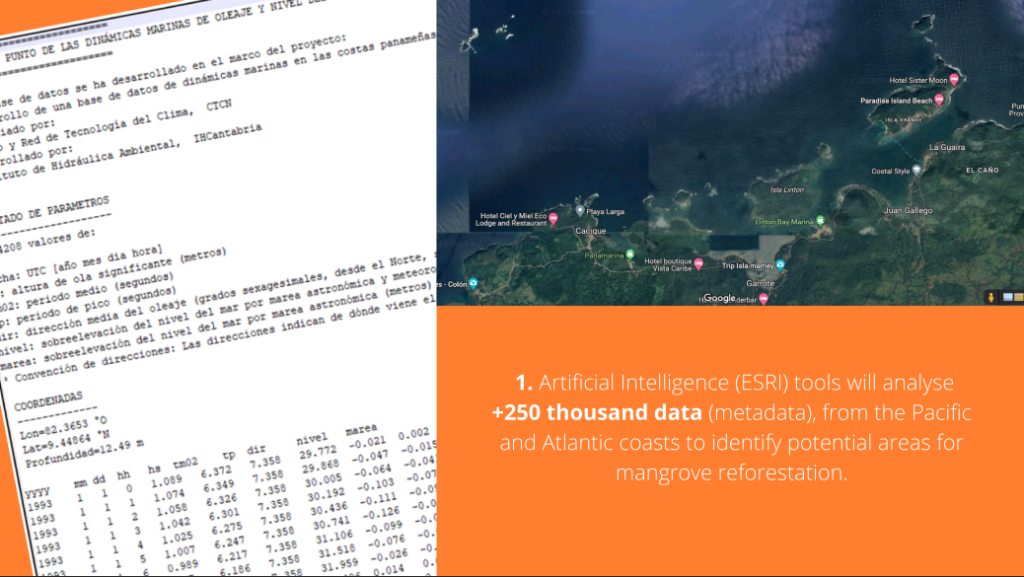The width and height of the screenshot is (1024, 577).
Task: Select the Playa Larga location pin
Action: coord(580,211)
